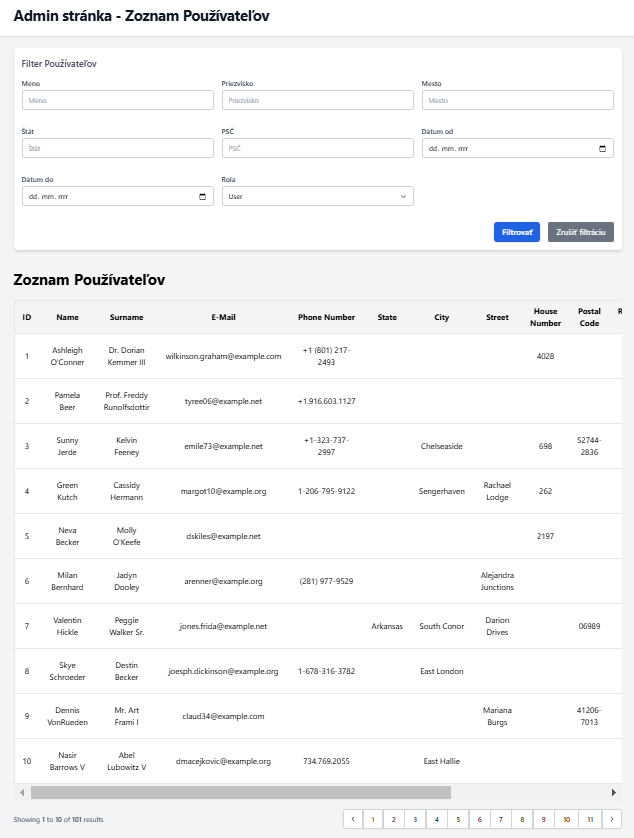634x838 pixels.
Task: Go to previous page arrow in pagination
Action: click(x=353, y=819)
